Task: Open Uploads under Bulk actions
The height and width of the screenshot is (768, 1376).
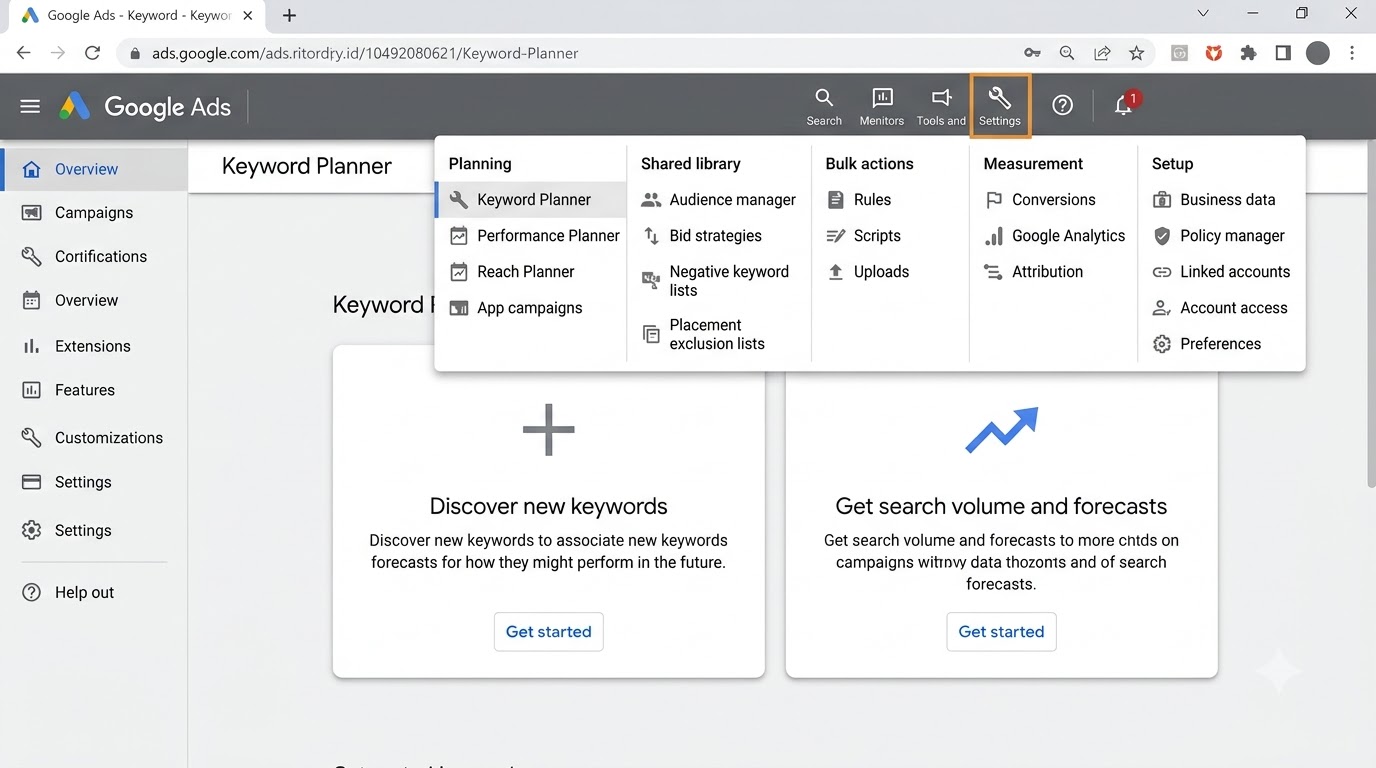Action: pos(868,272)
